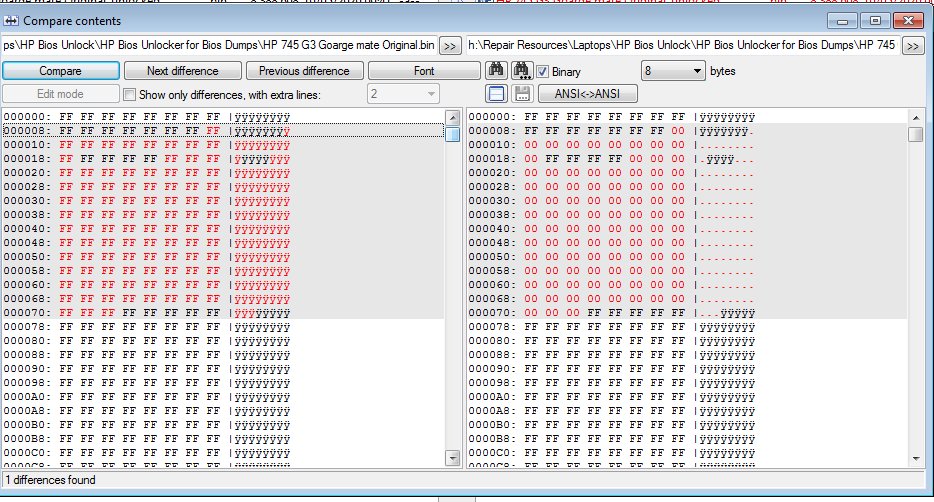Select row 000008 in right pane
The height and width of the screenshot is (502, 934).
687,131
